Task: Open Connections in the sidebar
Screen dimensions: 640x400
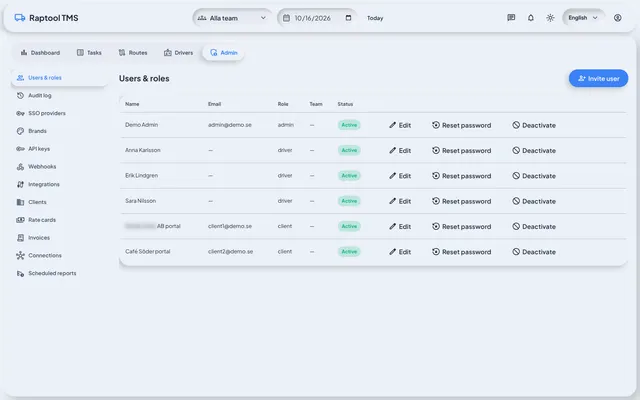Action: tap(60, 256)
